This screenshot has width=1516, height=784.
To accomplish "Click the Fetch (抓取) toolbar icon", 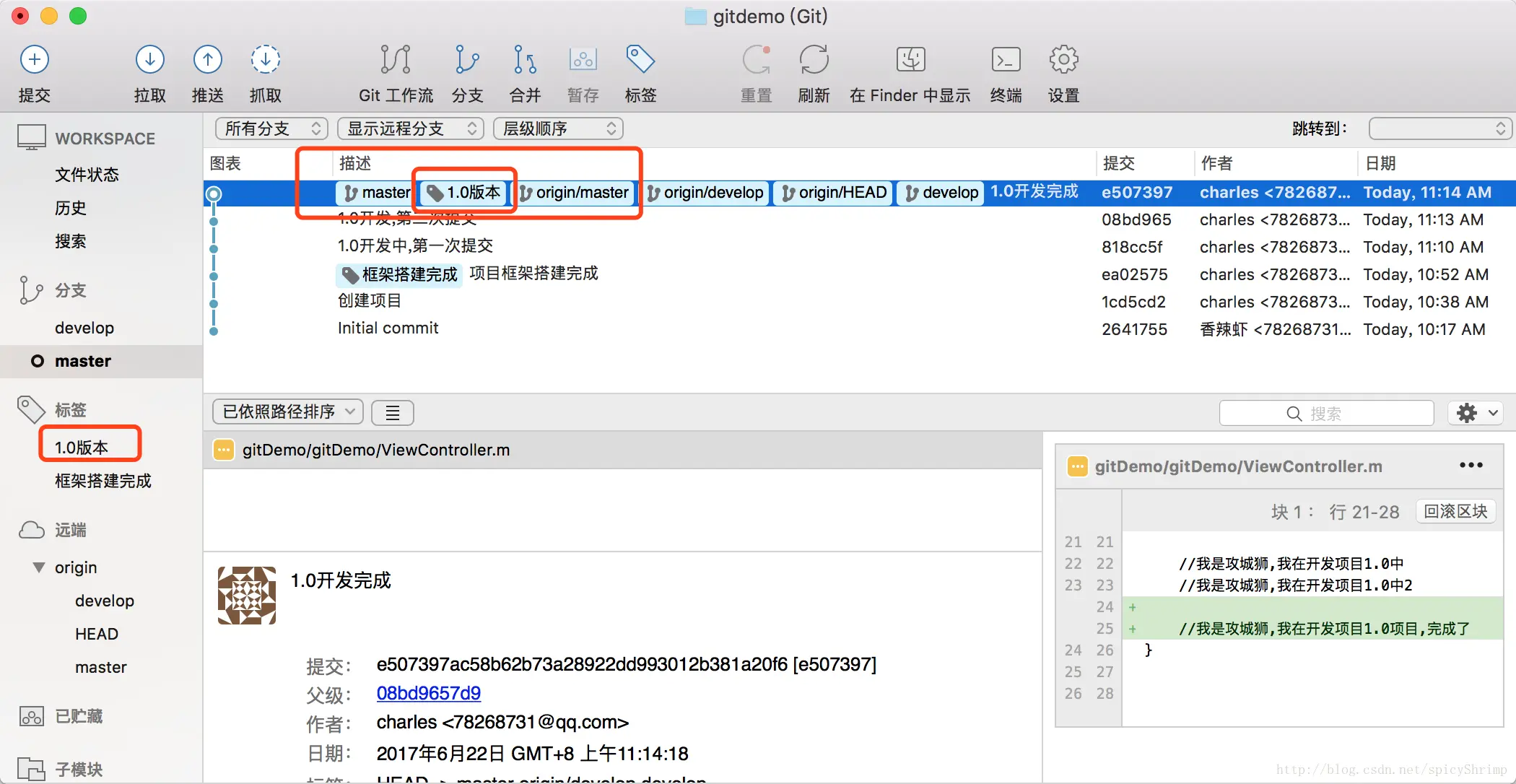I will click(265, 60).
